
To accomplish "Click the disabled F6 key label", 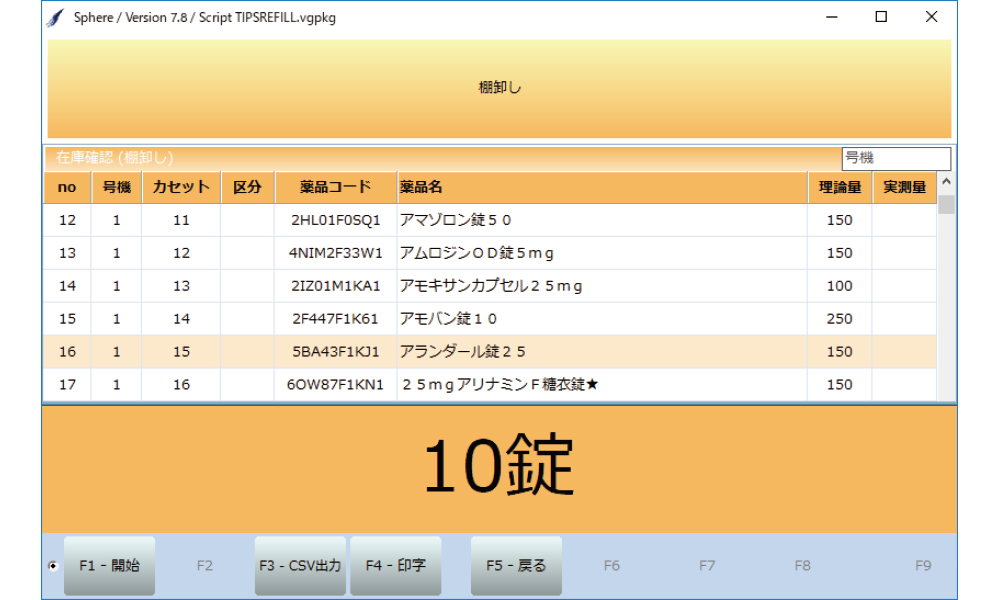I will (x=612, y=566).
